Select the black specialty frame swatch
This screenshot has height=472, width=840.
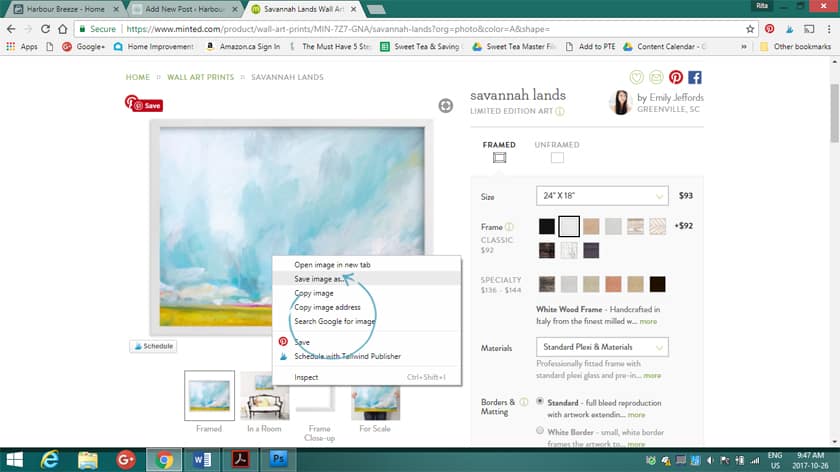[x=657, y=284]
